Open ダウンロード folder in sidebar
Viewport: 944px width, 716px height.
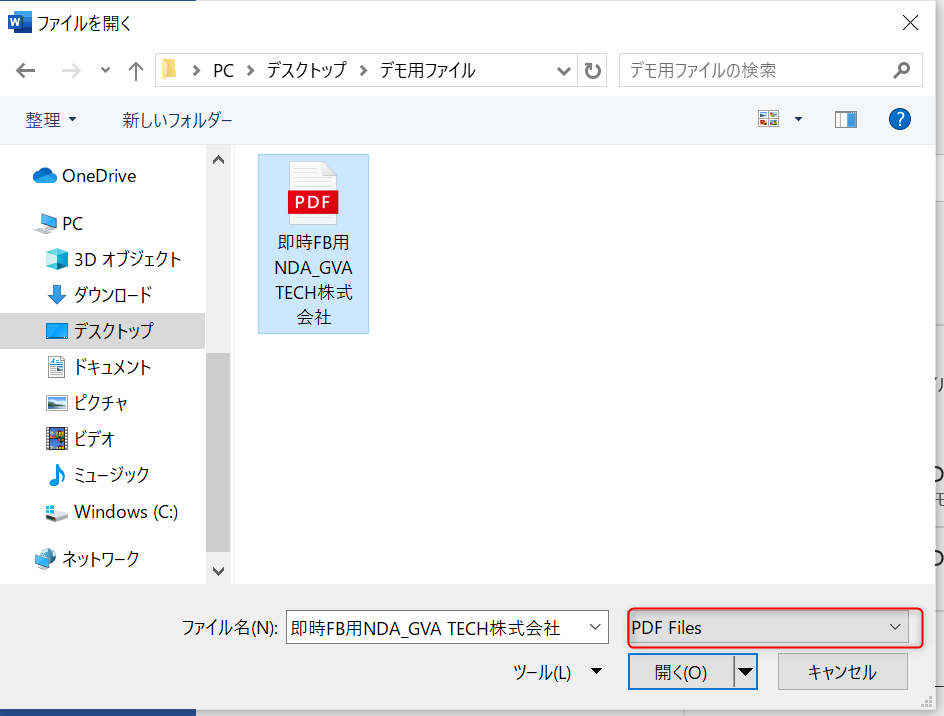tap(112, 295)
